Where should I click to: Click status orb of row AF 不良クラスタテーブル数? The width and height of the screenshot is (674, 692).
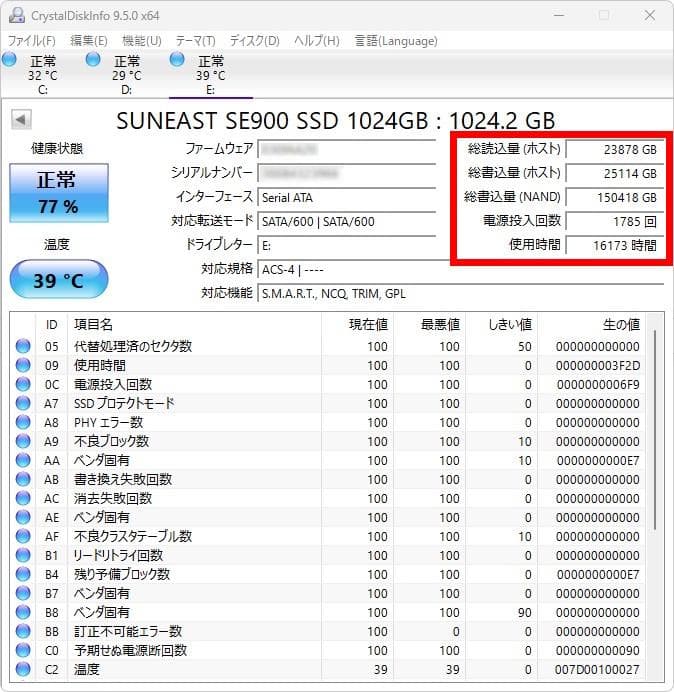pos(23,536)
